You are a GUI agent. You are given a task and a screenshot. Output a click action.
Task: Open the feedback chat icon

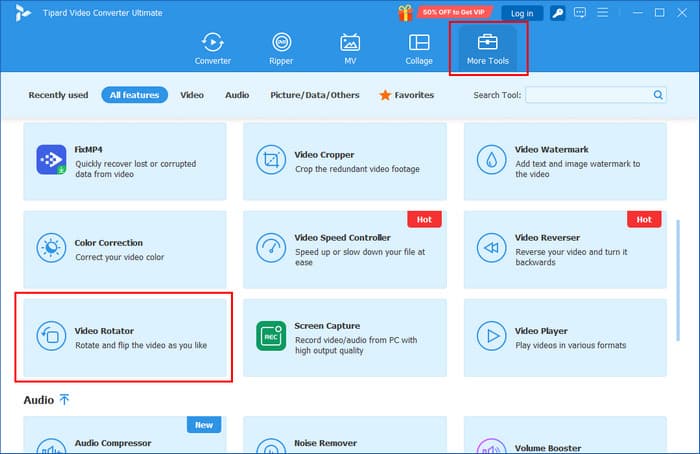point(581,13)
